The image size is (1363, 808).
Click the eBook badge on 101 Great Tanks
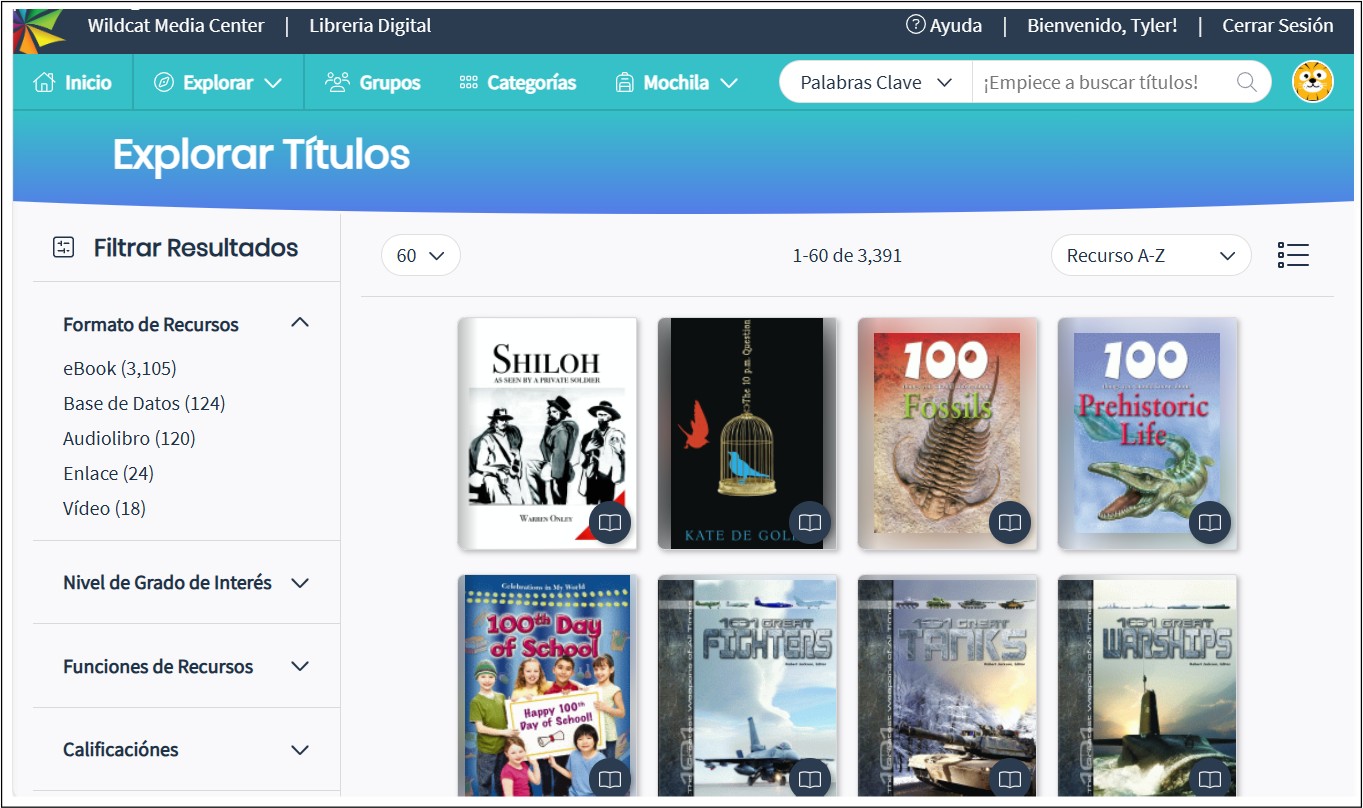[x=1010, y=779]
